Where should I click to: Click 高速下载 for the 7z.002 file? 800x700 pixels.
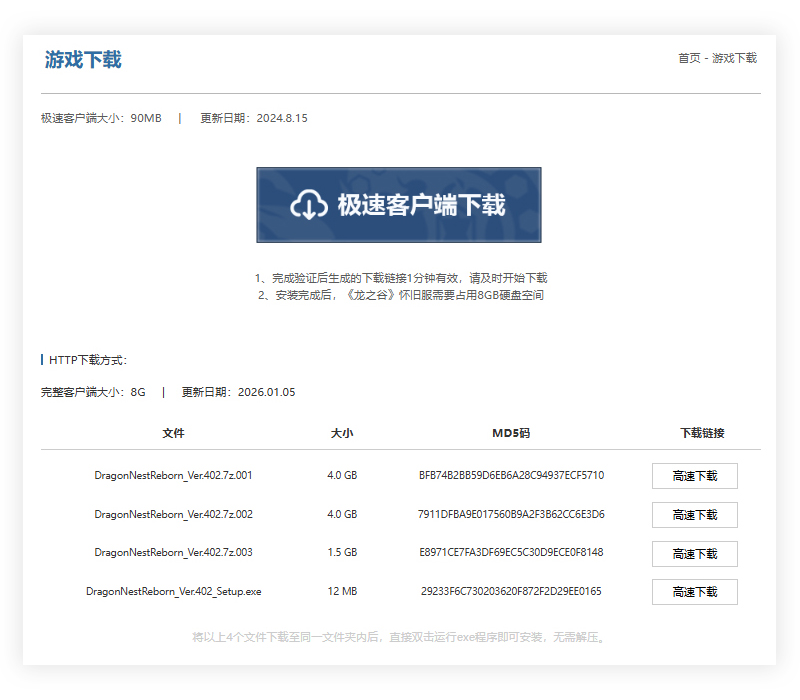694,515
